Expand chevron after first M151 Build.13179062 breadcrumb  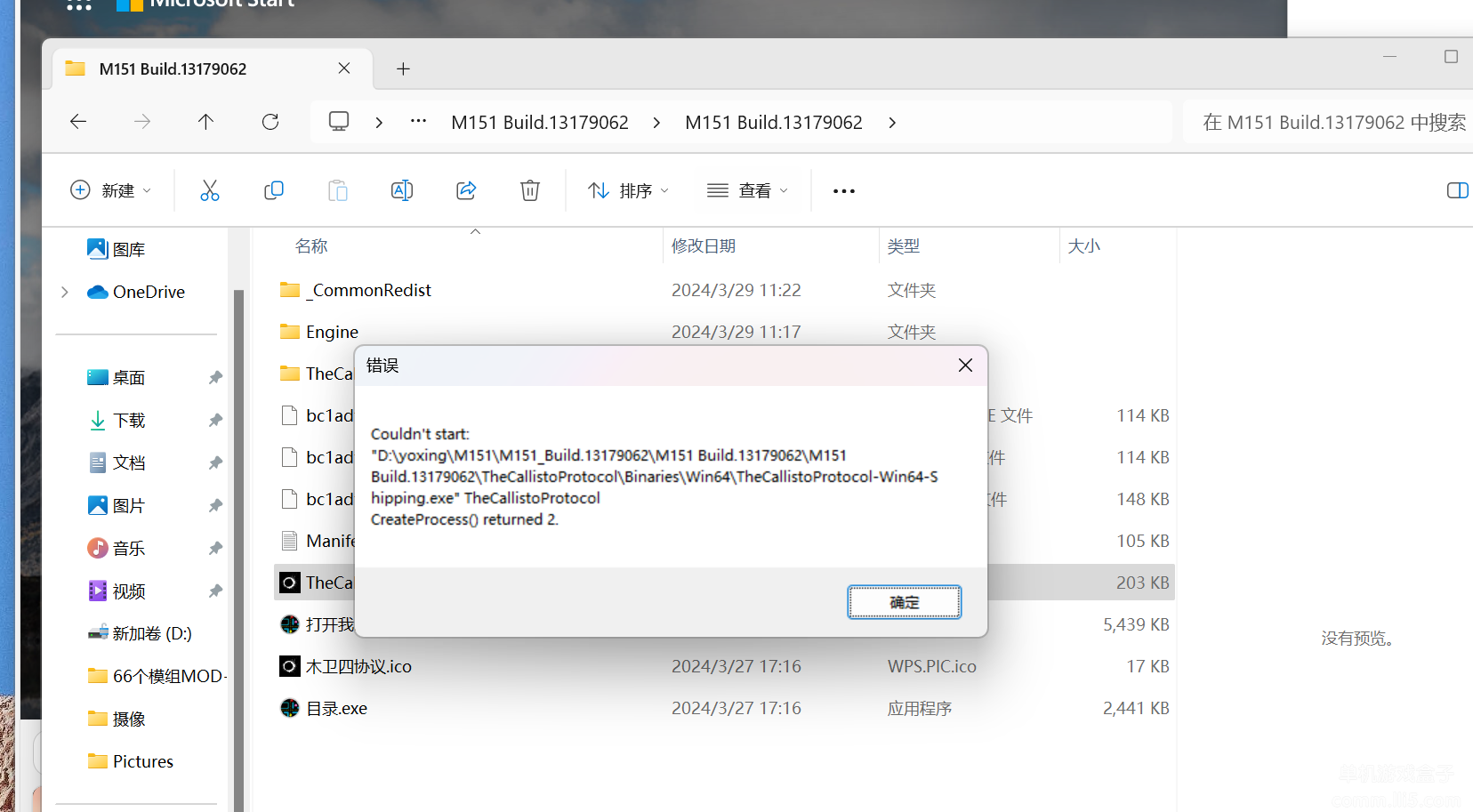(x=656, y=123)
